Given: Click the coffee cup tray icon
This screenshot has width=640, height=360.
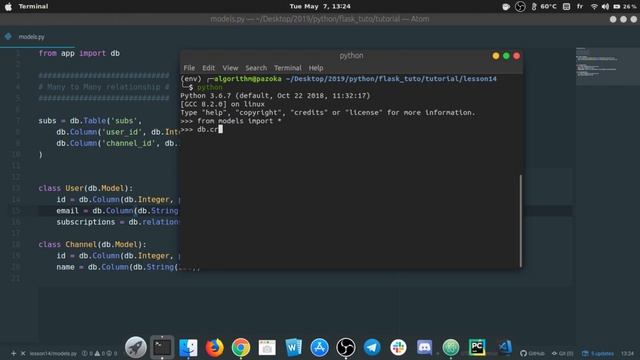Looking at the screenshot, I should pyautogui.click(x=506, y=7).
